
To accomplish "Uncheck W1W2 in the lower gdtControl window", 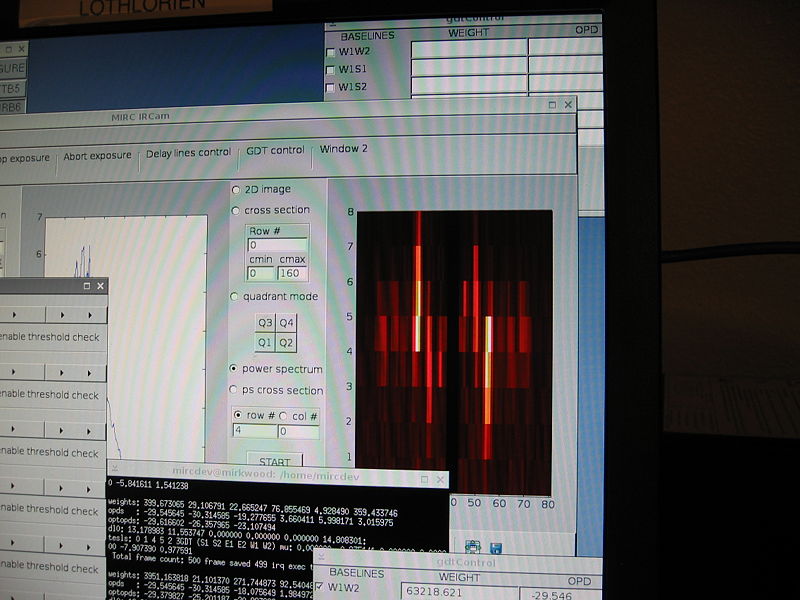I will [319, 587].
